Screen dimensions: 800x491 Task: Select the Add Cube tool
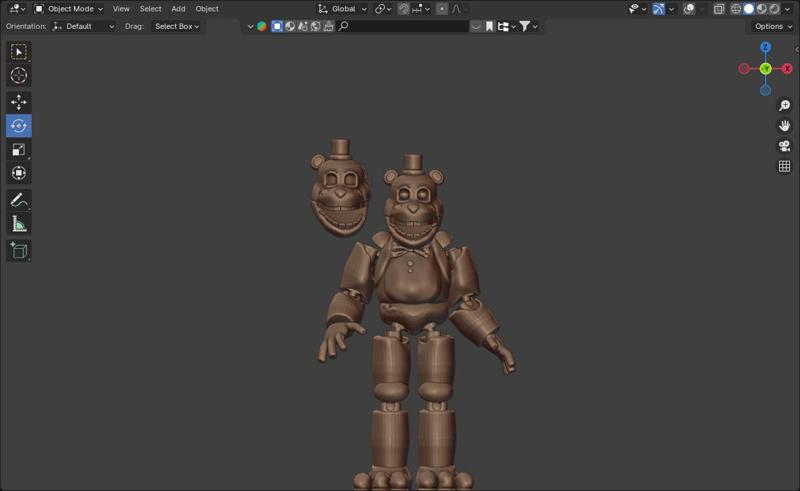coord(19,251)
